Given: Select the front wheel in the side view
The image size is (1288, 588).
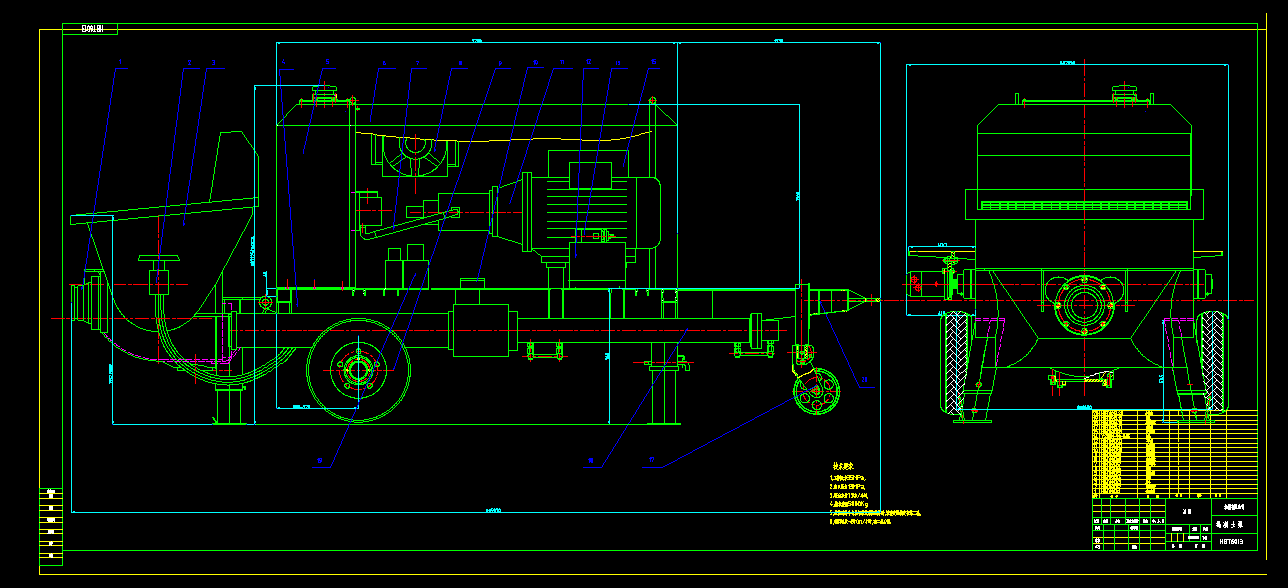Looking at the screenshot, I should click(358, 370).
